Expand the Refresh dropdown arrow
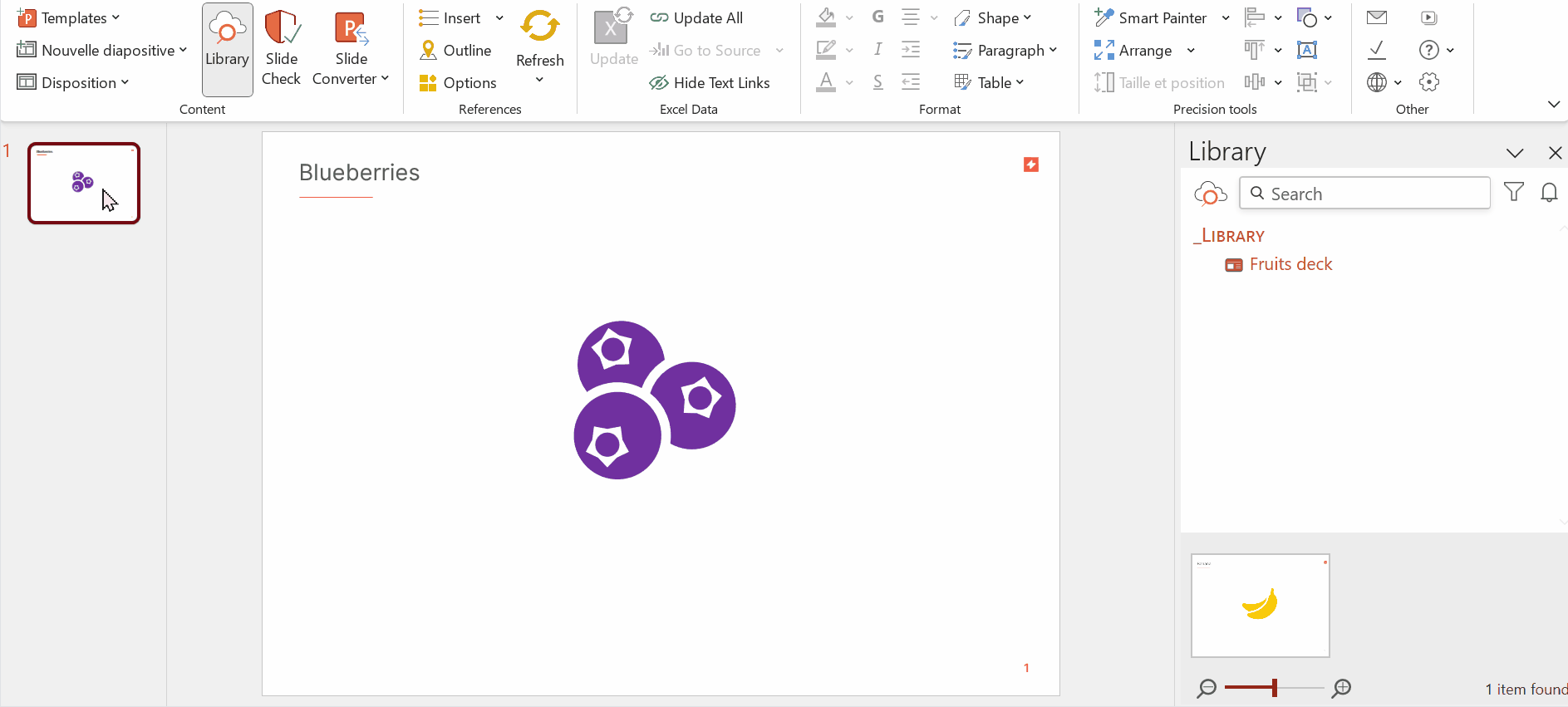Viewport: 1568px width, 707px height. [x=539, y=80]
